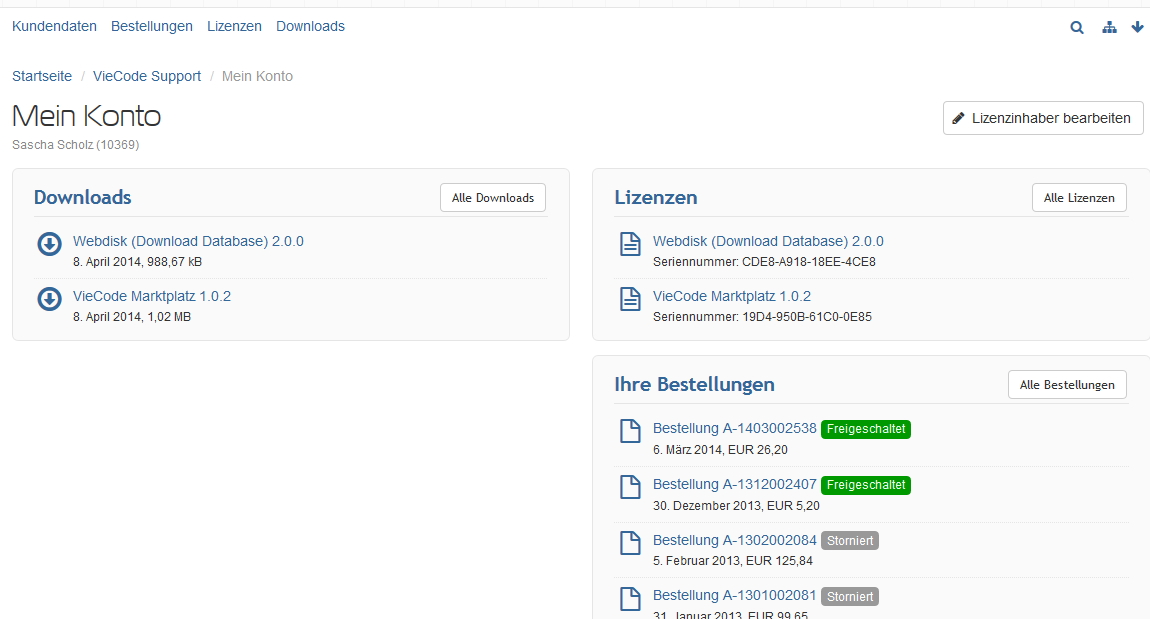Click download icon beside VieCode Marktplatz
The width and height of the screenshot is (1150, 619).
coord(49,299)
